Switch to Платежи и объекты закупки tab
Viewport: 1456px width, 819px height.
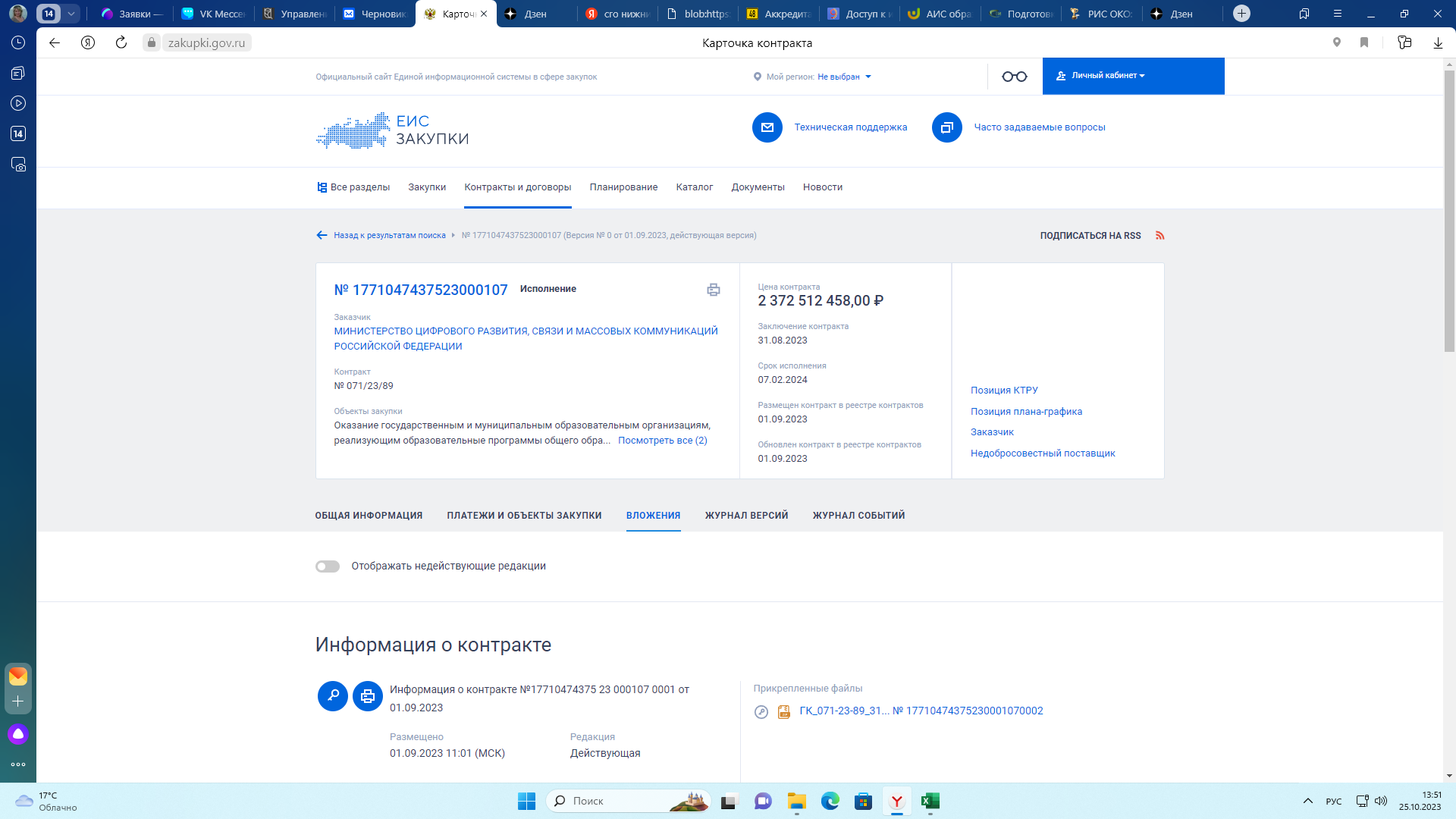(524, 516)
